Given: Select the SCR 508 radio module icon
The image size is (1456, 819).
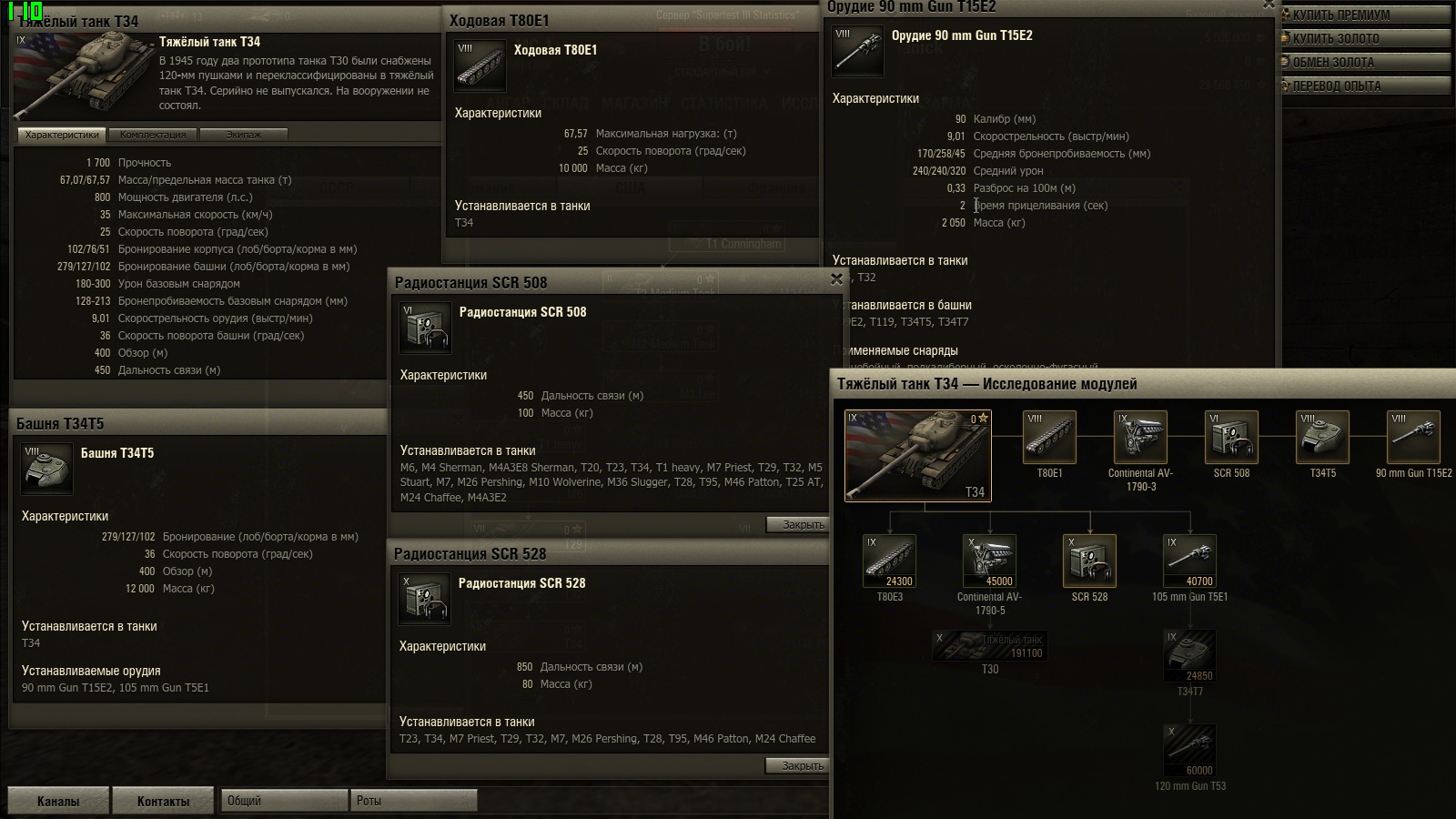Looking at the screenshot, I should [1231, 438].
